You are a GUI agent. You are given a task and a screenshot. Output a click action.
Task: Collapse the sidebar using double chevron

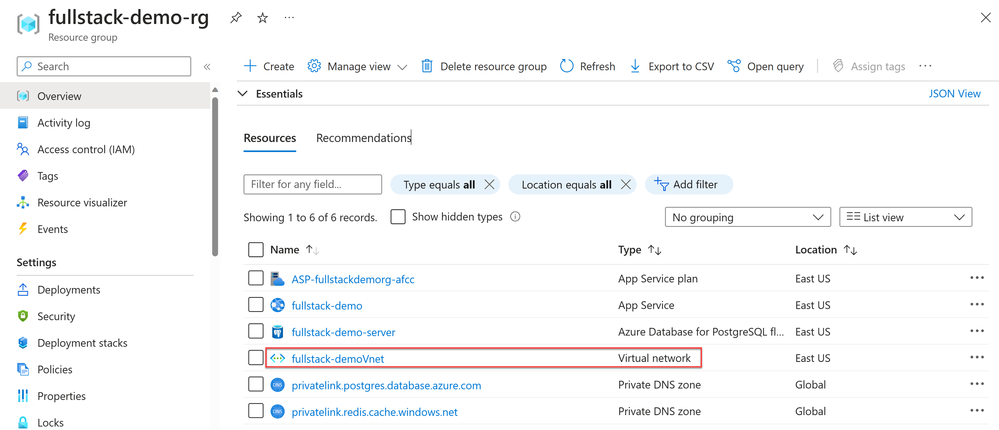[x=207, y=66]
